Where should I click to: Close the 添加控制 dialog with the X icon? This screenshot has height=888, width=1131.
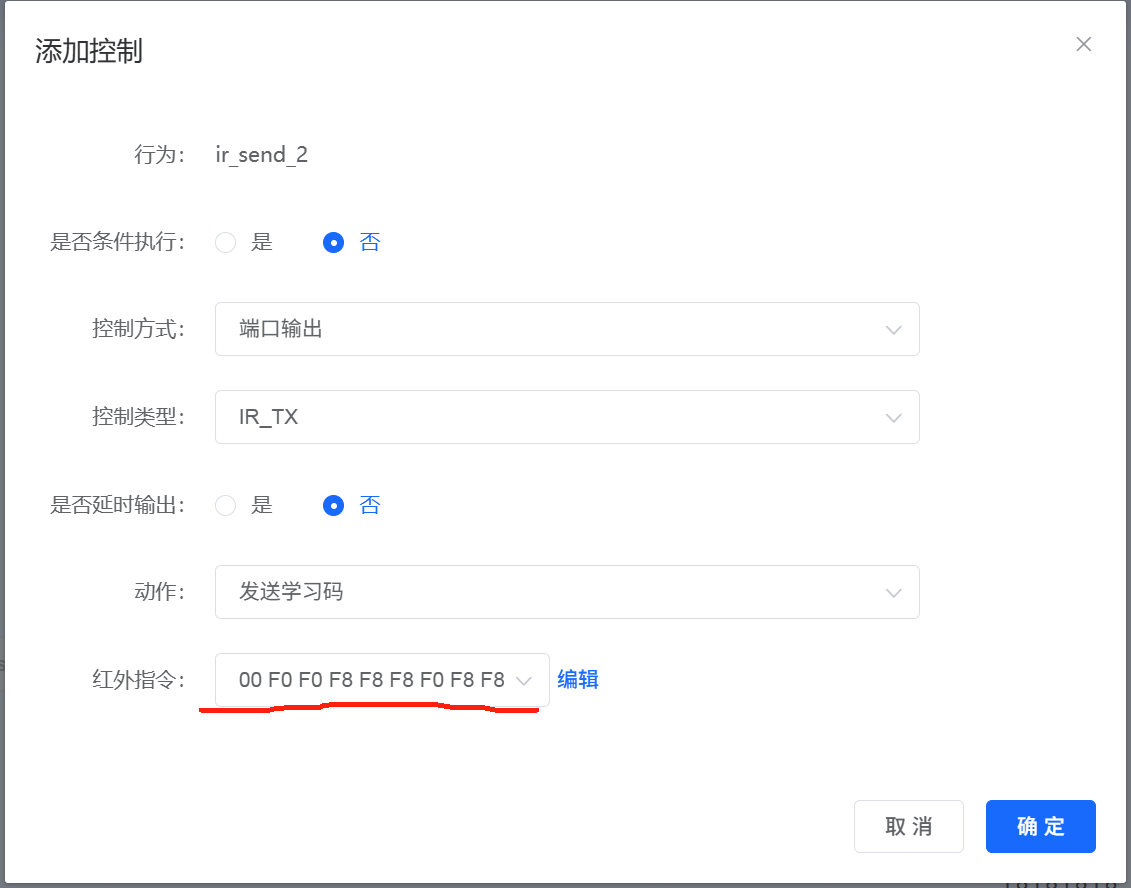point(1083,44)
